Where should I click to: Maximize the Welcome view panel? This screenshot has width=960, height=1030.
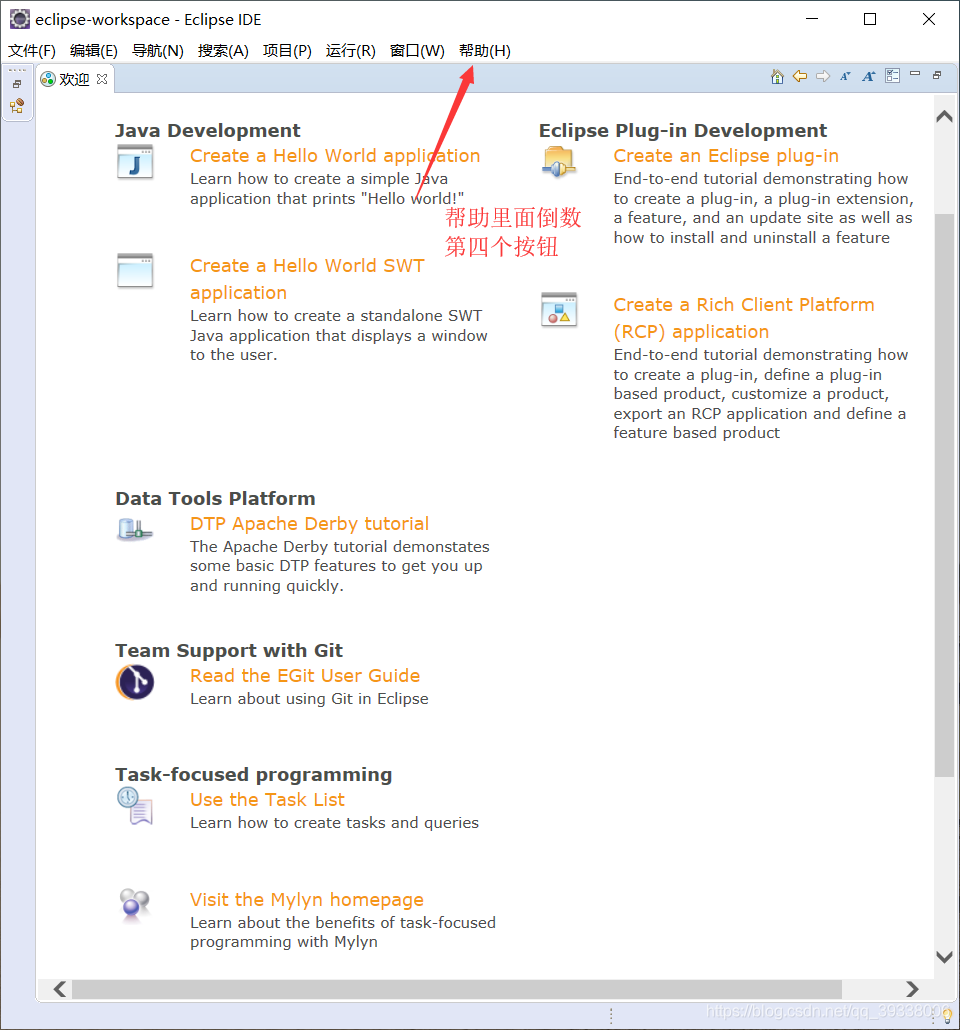937,76
